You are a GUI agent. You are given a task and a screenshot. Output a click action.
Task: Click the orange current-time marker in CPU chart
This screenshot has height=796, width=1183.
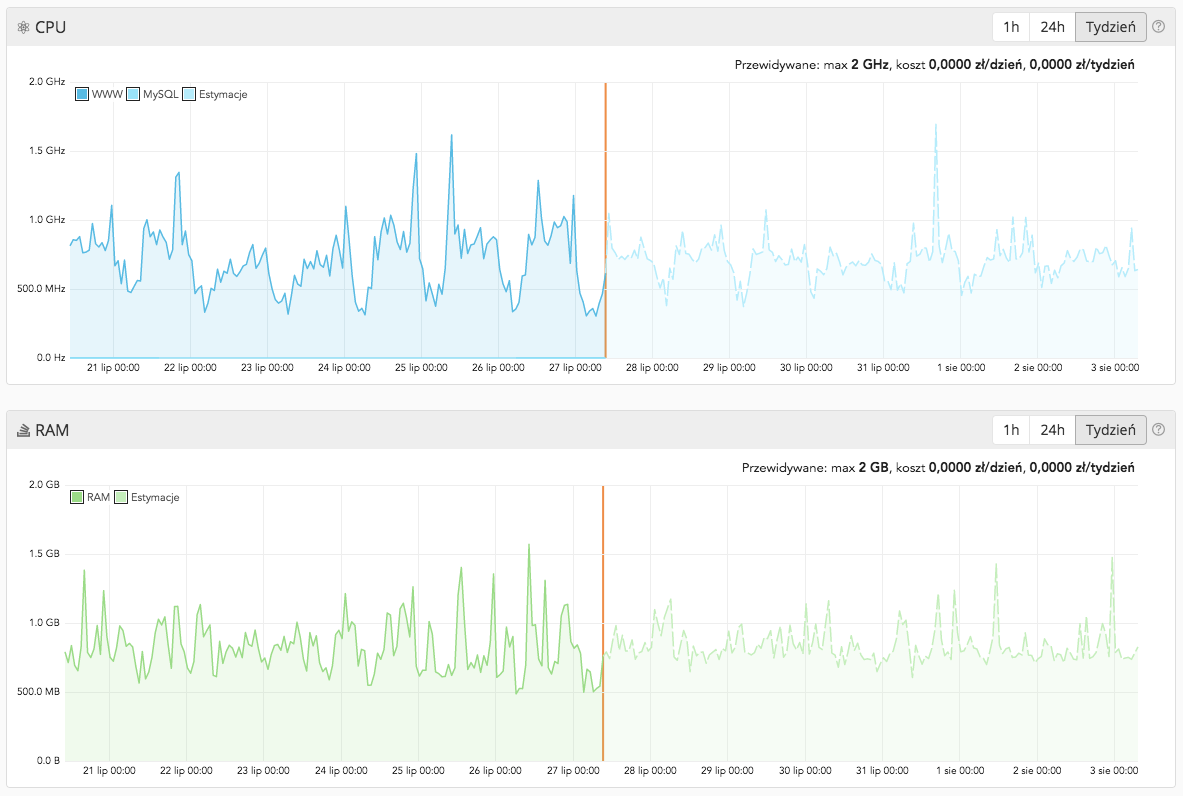605,220
